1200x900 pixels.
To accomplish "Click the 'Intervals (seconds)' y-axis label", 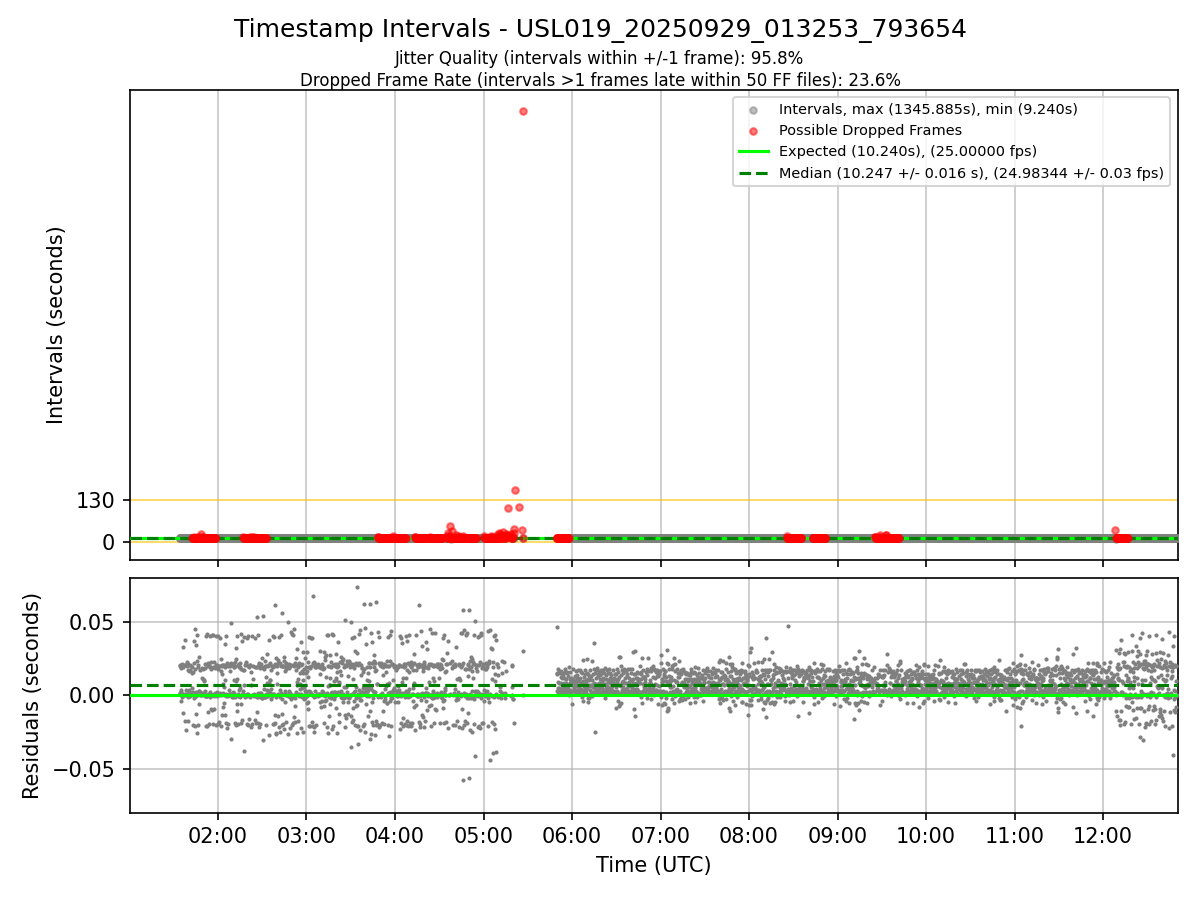I will coord(56,325).
